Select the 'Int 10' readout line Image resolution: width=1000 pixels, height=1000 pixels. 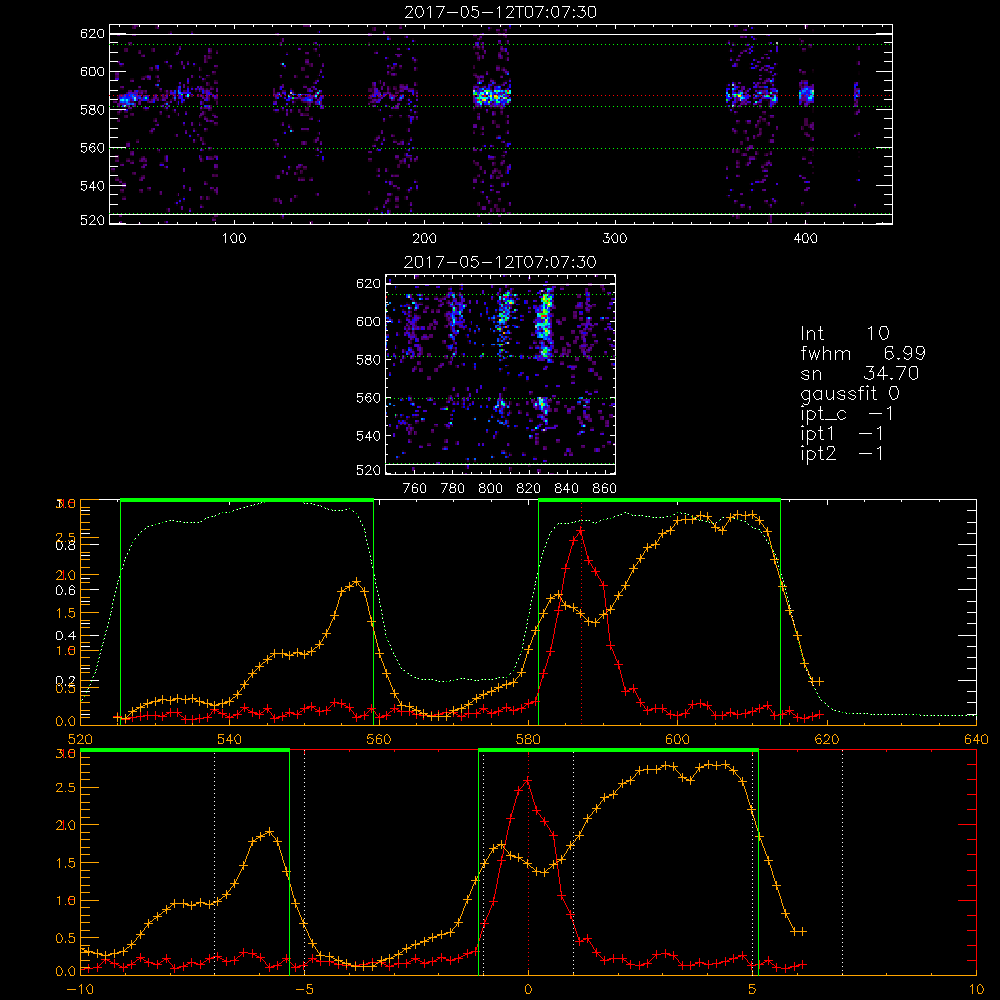click(844, 334)
